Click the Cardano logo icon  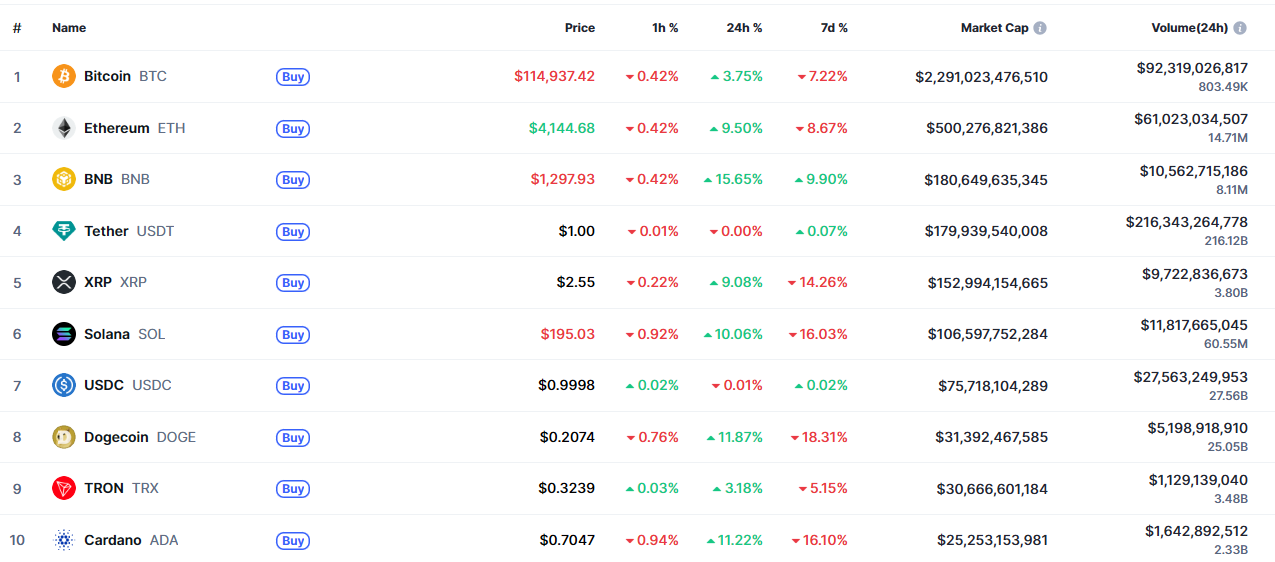[x=64, y=540]
